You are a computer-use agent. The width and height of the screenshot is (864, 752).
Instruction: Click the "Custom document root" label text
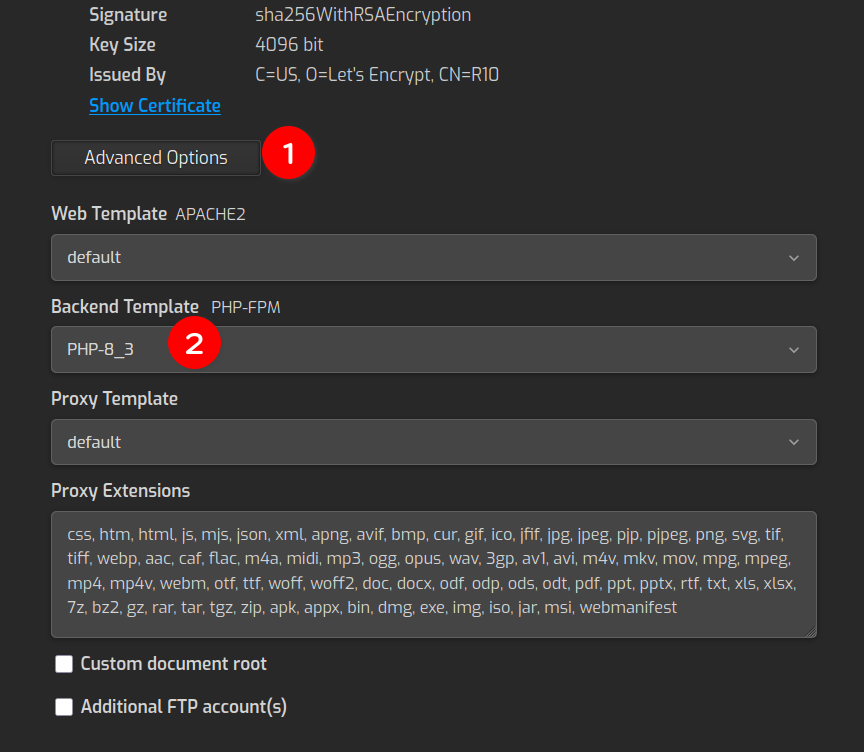(173, 664)
